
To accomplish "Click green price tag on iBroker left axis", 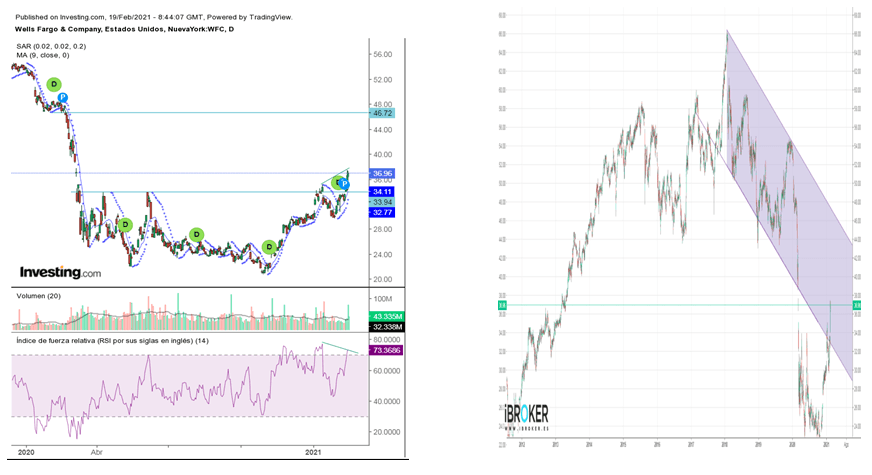I will (504, 305).
